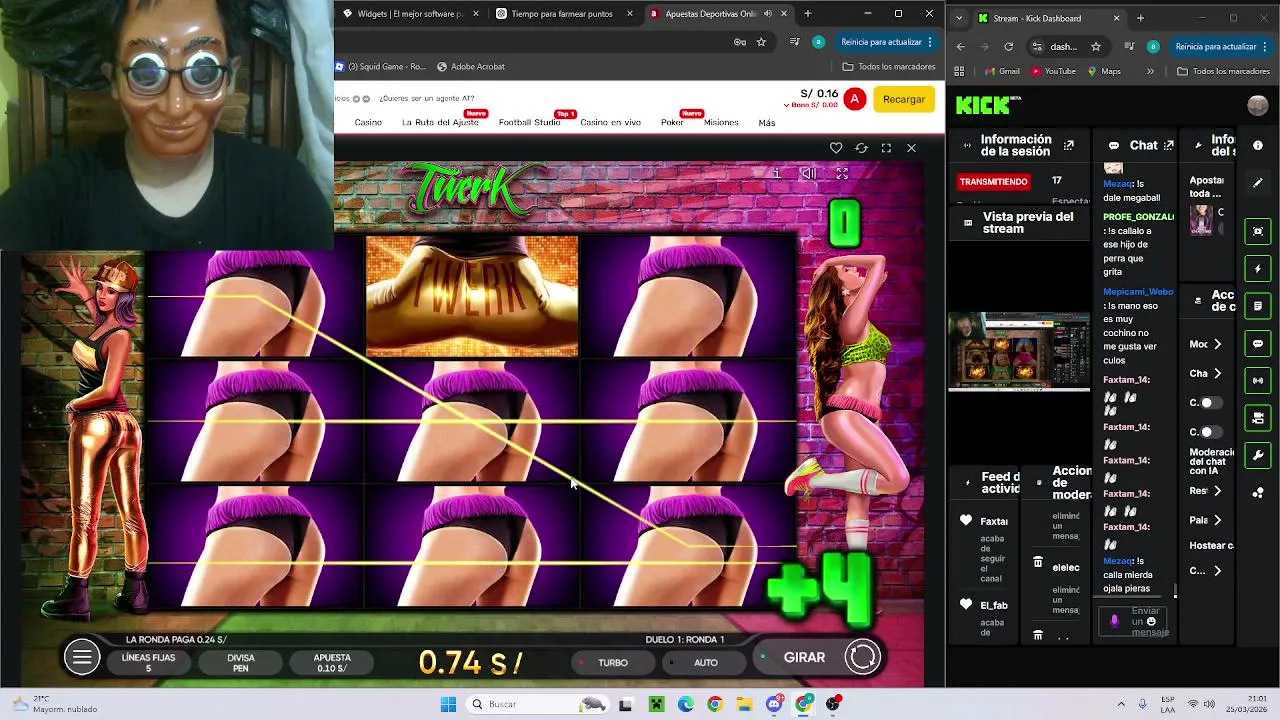Open the DIVISA PEN currency selector
This screenshot has height=720, width=1280.
pyautogui.click(x=240, y=663)
